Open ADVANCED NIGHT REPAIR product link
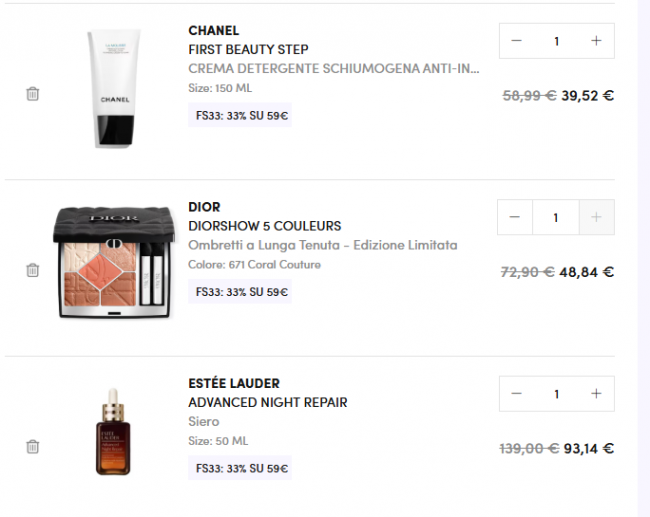 (x=268, y=403)
